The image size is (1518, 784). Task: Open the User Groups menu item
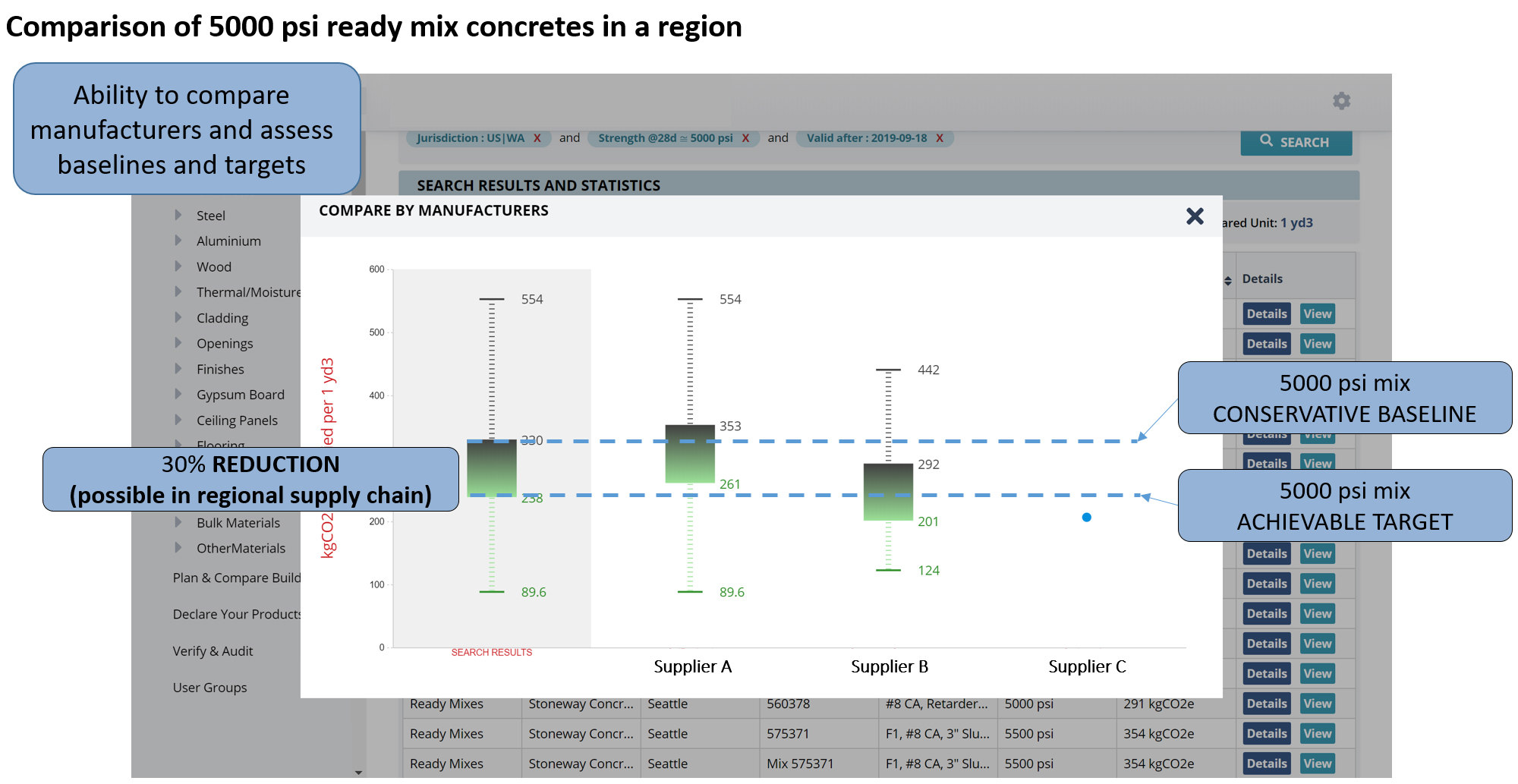209,688
